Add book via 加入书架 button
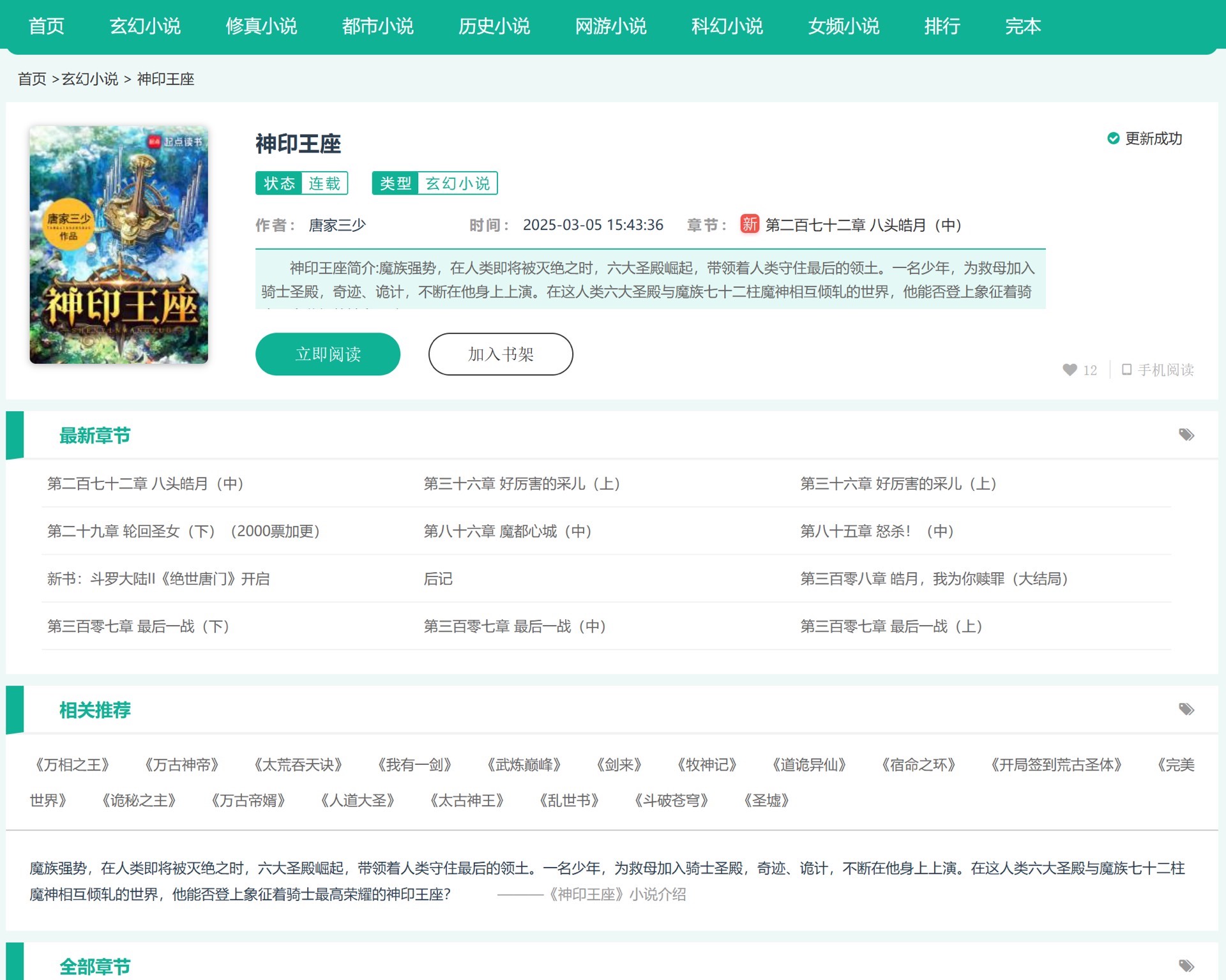 click(500, 354)
